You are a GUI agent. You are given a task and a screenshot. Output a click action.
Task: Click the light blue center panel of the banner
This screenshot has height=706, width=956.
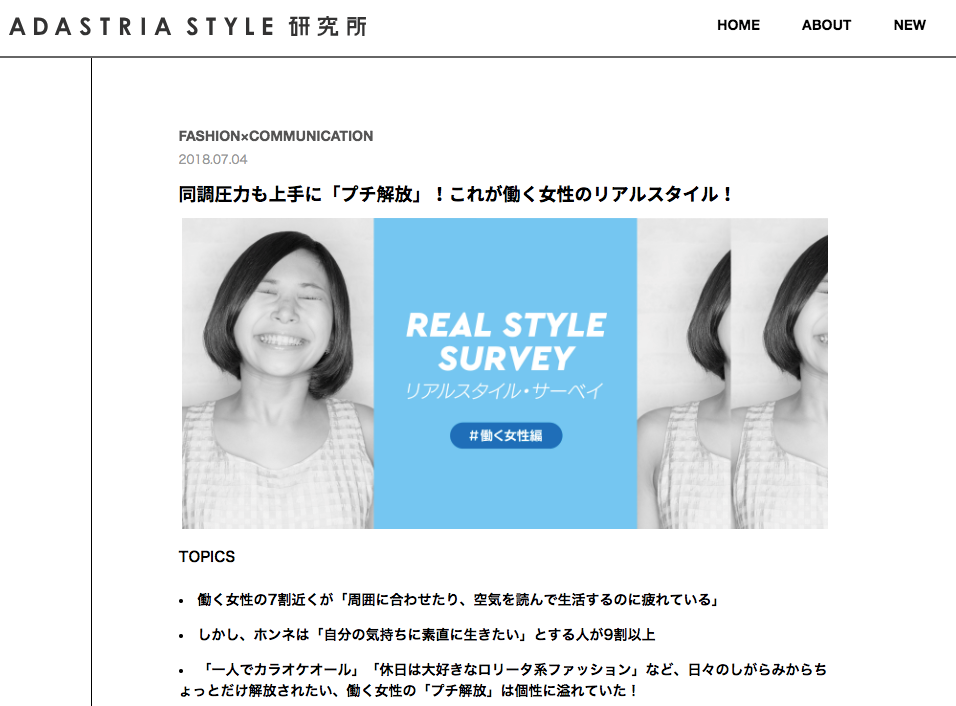coord(505,373)
